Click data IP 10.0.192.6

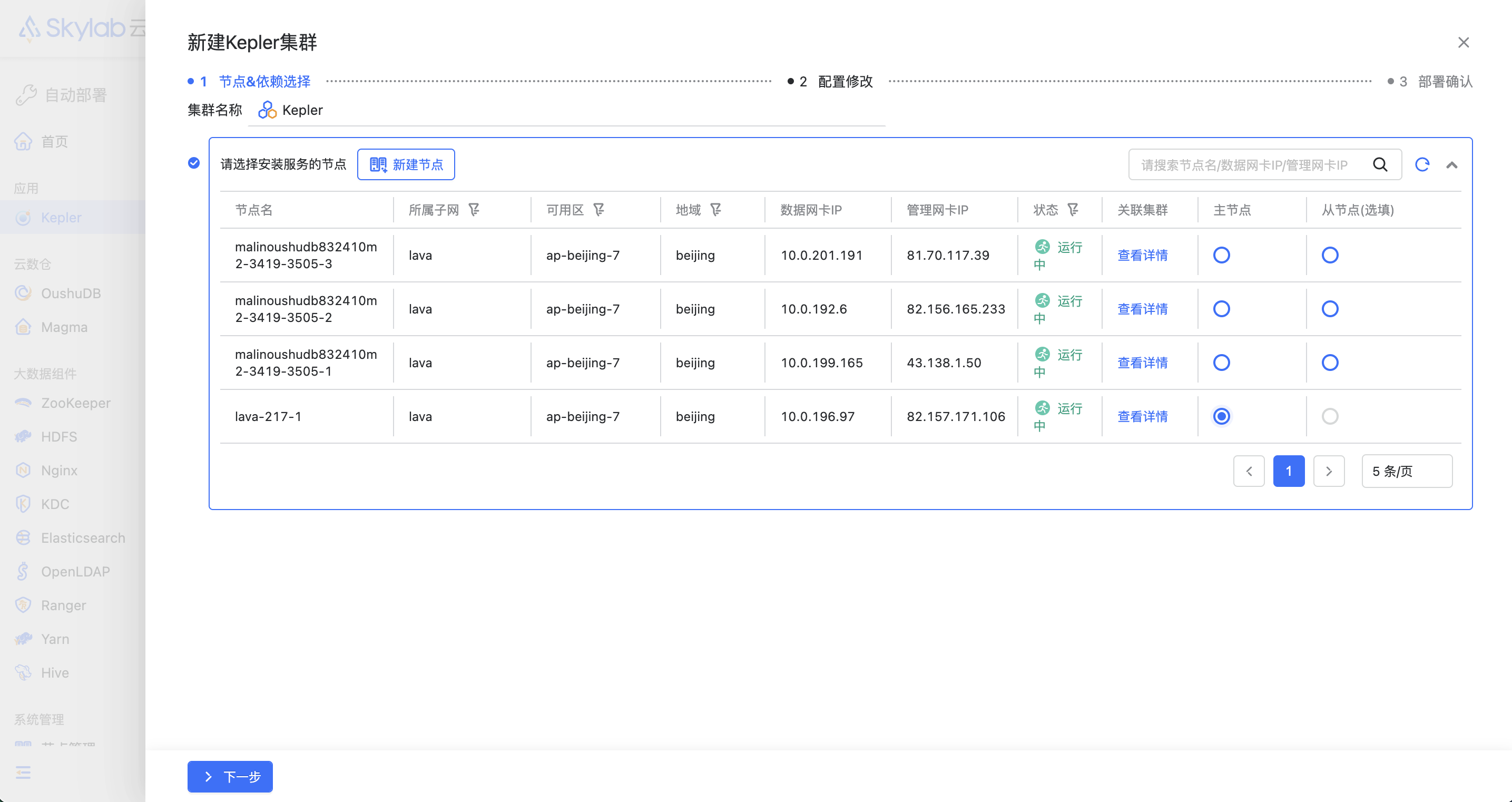813,309
